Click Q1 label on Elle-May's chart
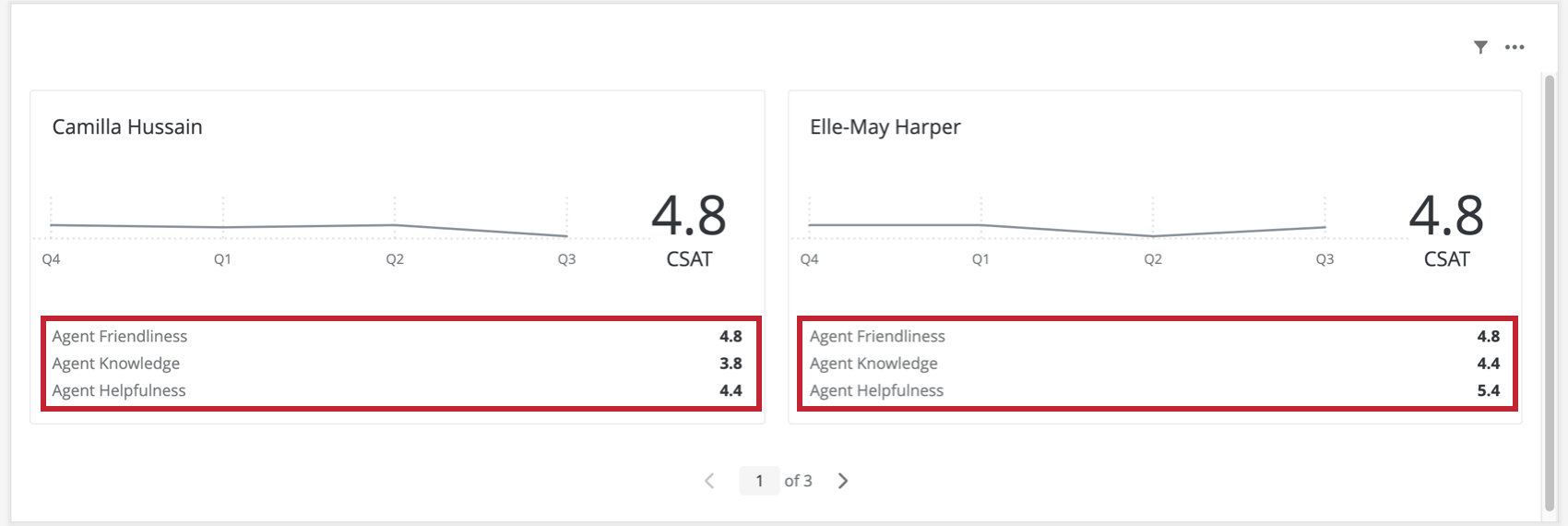1568x526 pixels. coord(980,259)
